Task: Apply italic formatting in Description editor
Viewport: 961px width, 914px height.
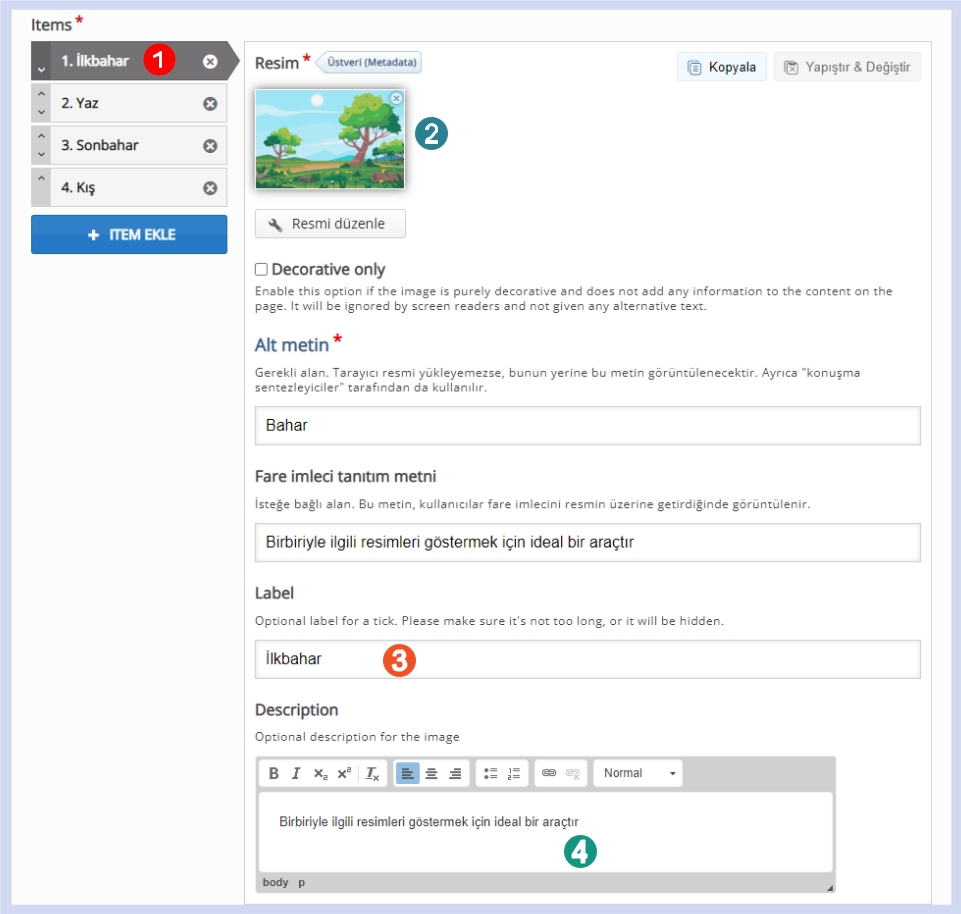Action: (x=296, y=773)
